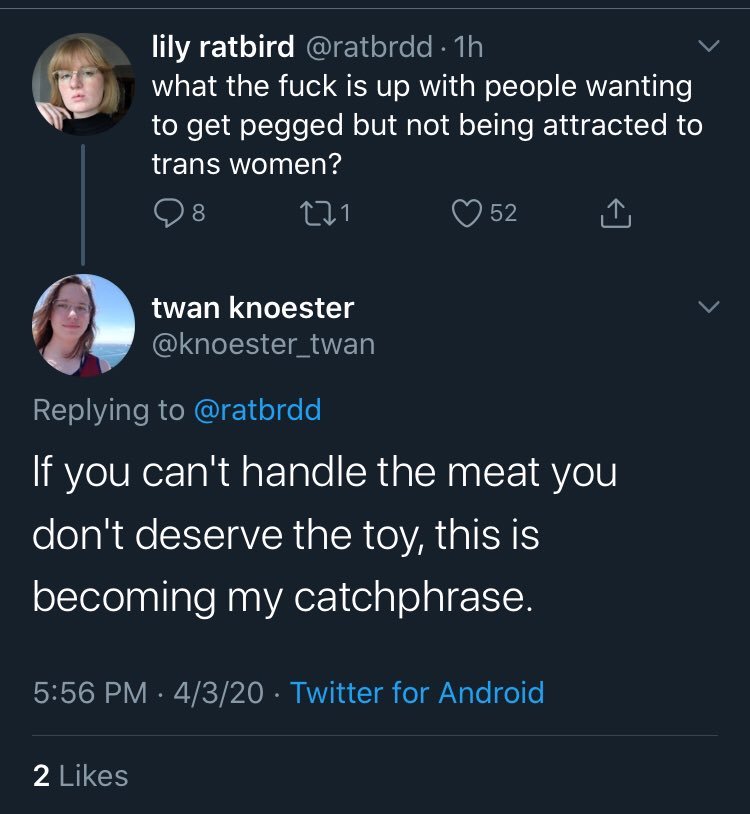Click the reply speech bubble icon
This screenshot has height=814, width=750.
[x=169, y=213]
